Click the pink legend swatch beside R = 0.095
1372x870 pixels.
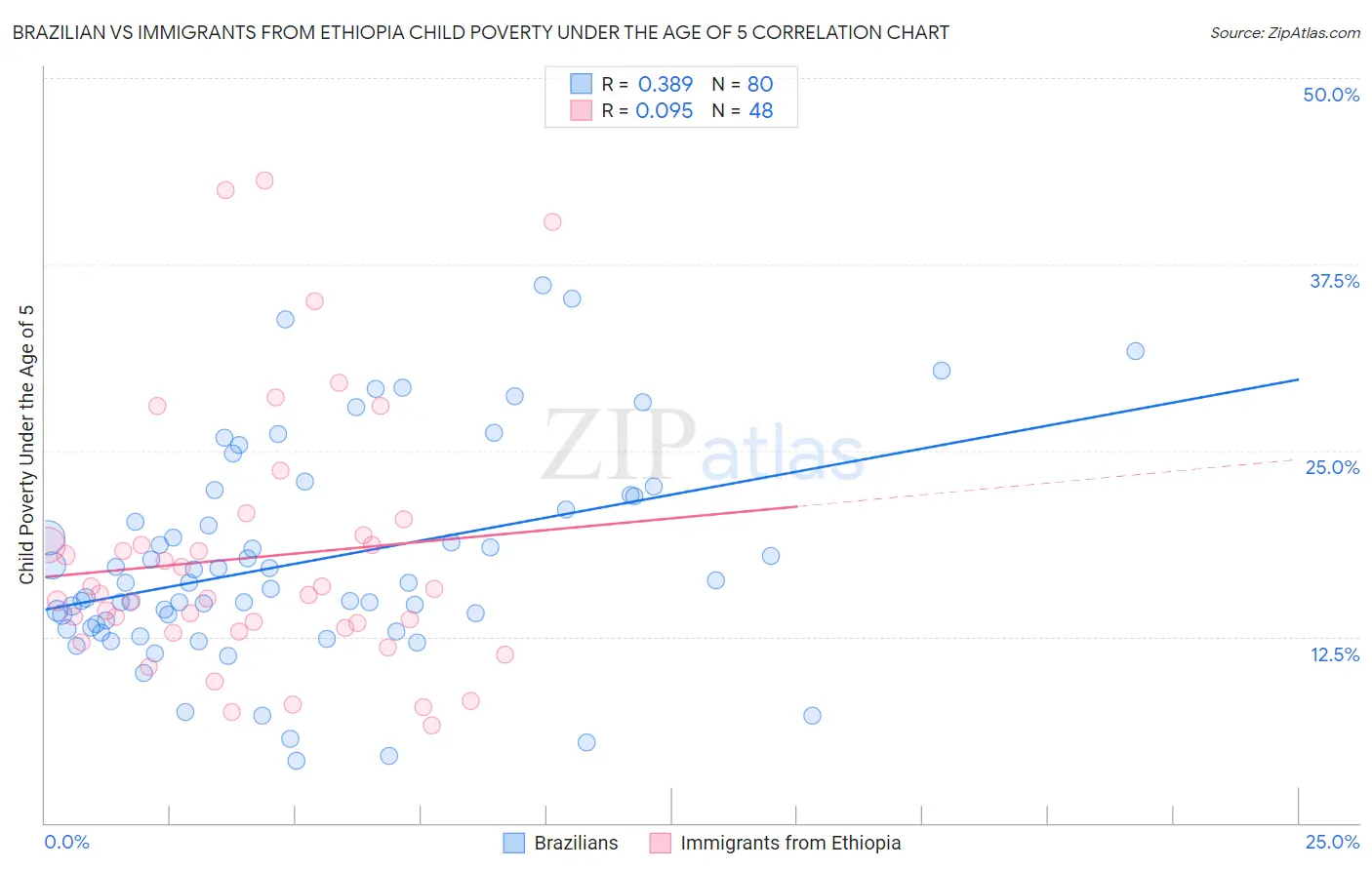click(x=581, y=110)
